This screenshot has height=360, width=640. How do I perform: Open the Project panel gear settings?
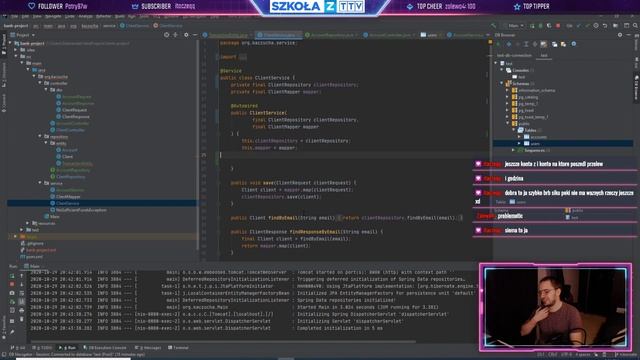pyautogui.click(x=186, y=35)
